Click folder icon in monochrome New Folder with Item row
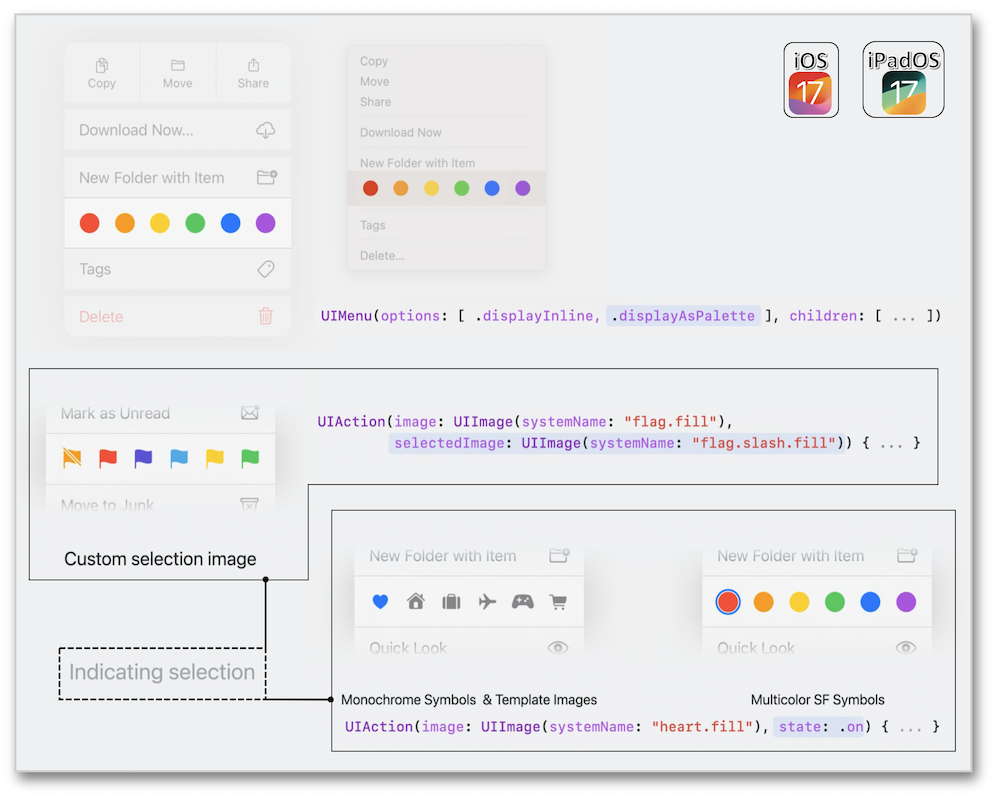 click(x=559, y=555)
